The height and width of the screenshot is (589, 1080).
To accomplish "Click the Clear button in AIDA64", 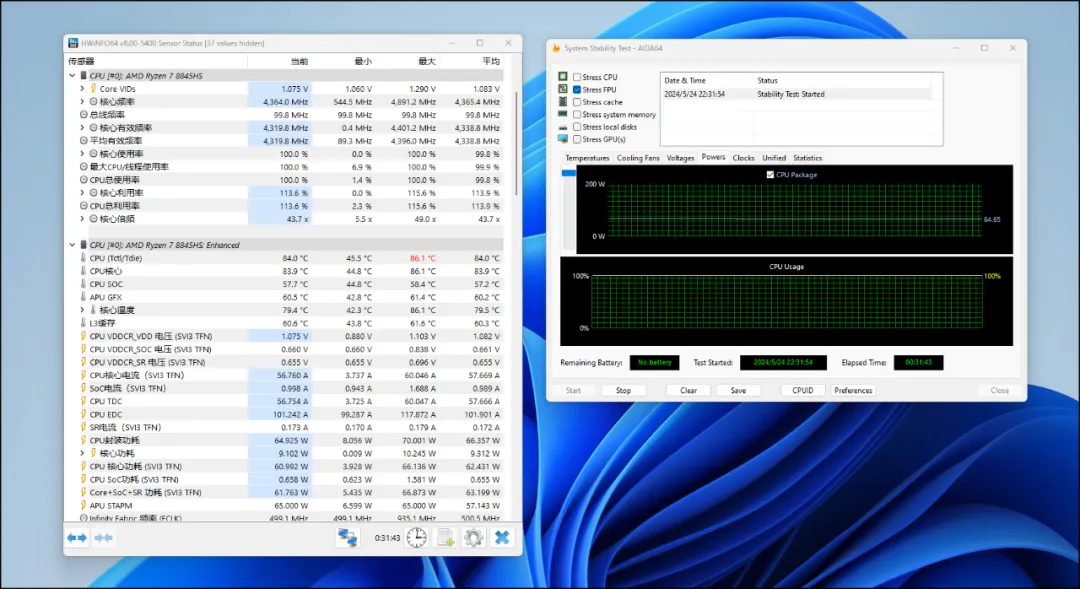I will click(689, 390).
